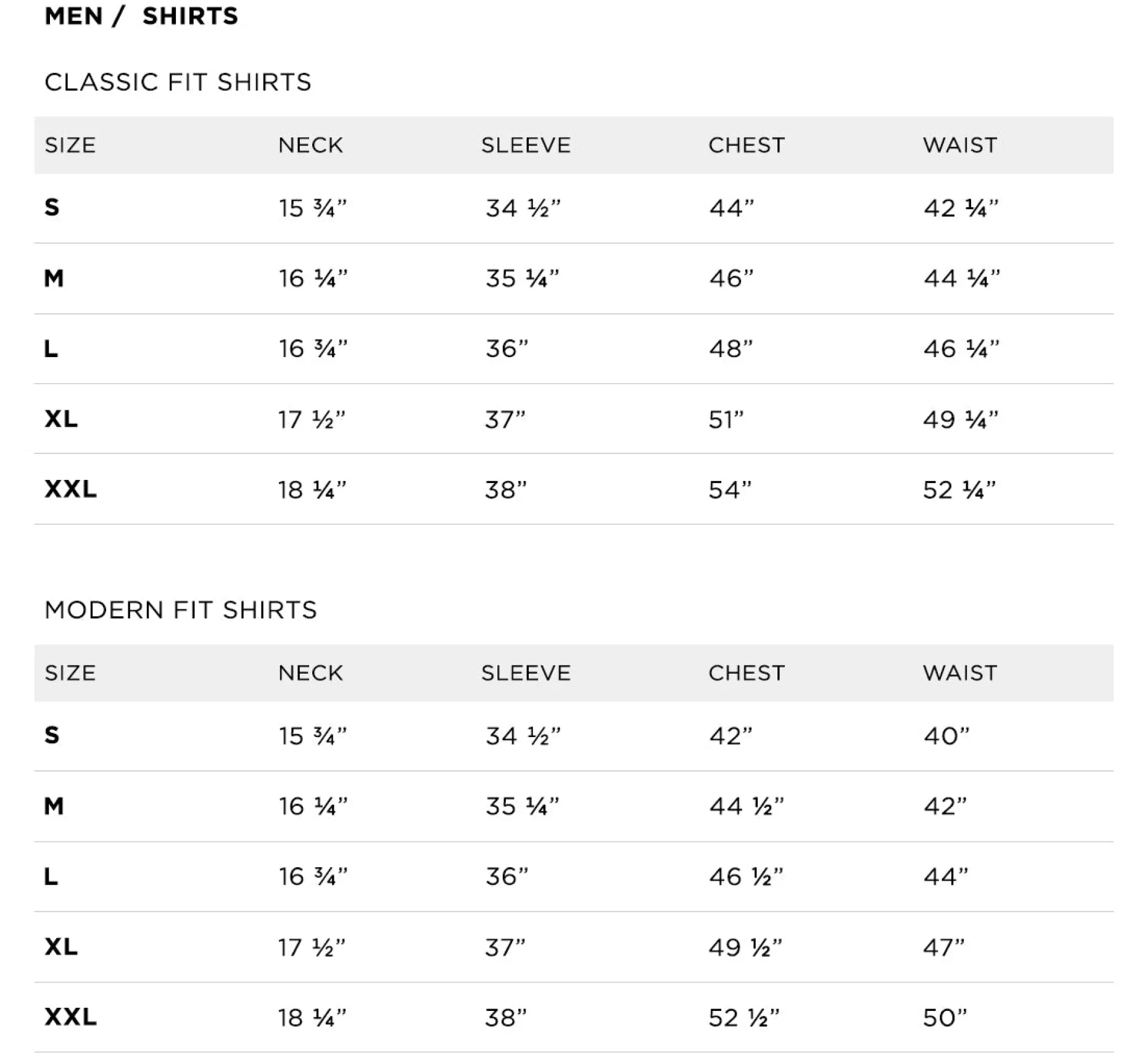Viewport: 1147px width, 1064px height.
Task: Click the MEN breadcrumb link
Action: click(x=73, y=16)
